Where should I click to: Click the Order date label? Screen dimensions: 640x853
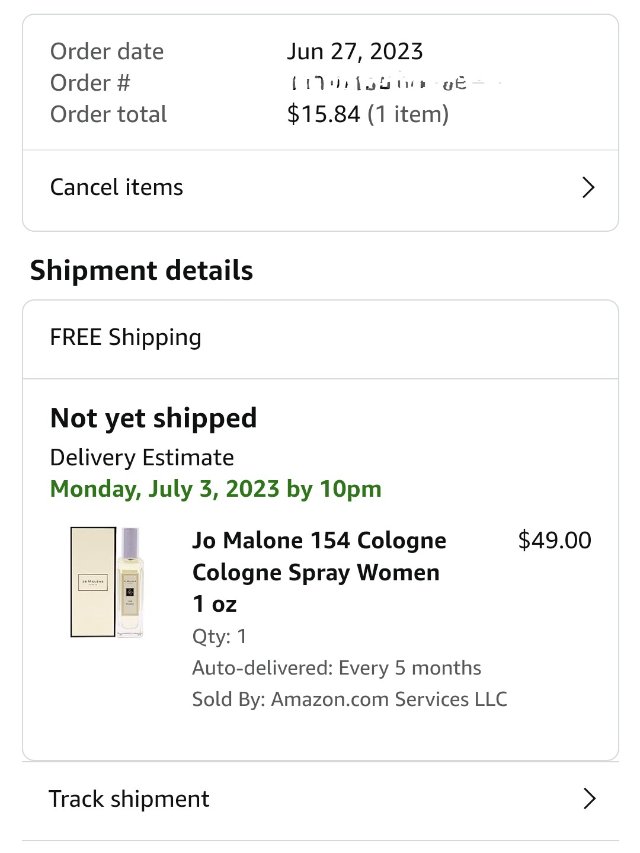(x=107, y=51)
